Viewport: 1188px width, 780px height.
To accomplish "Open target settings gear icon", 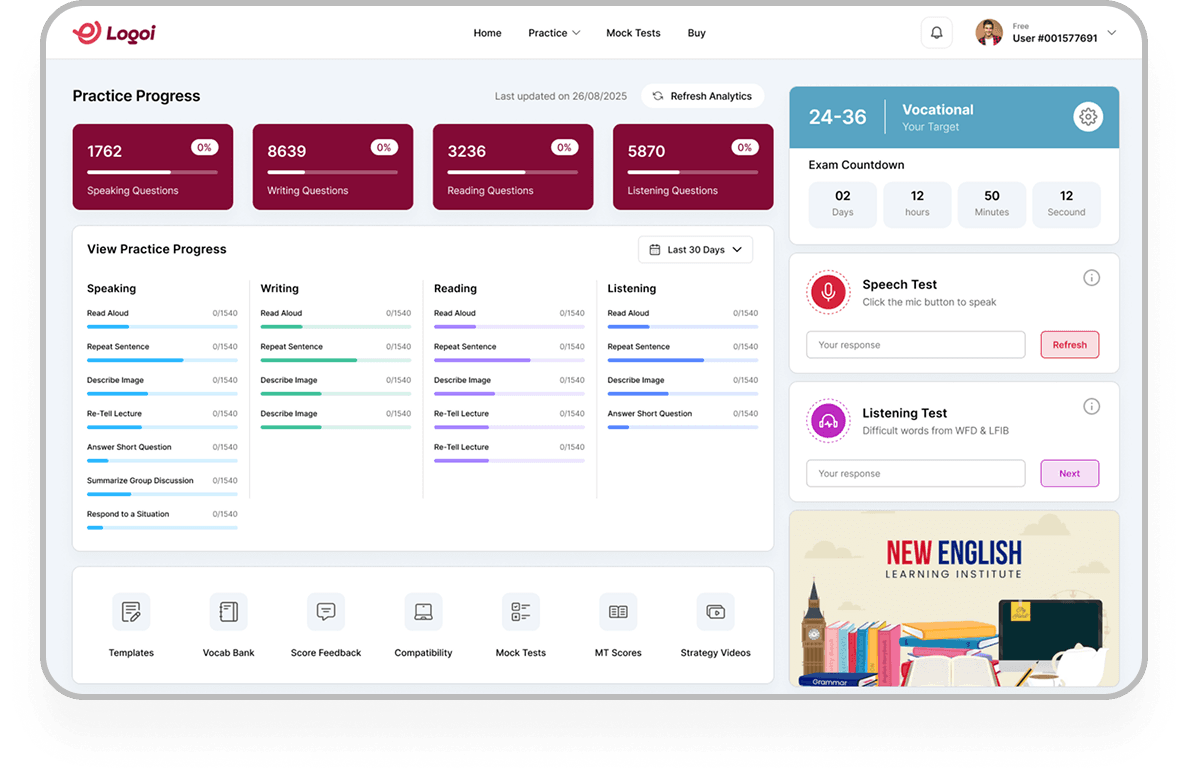I will (1088, 117).
